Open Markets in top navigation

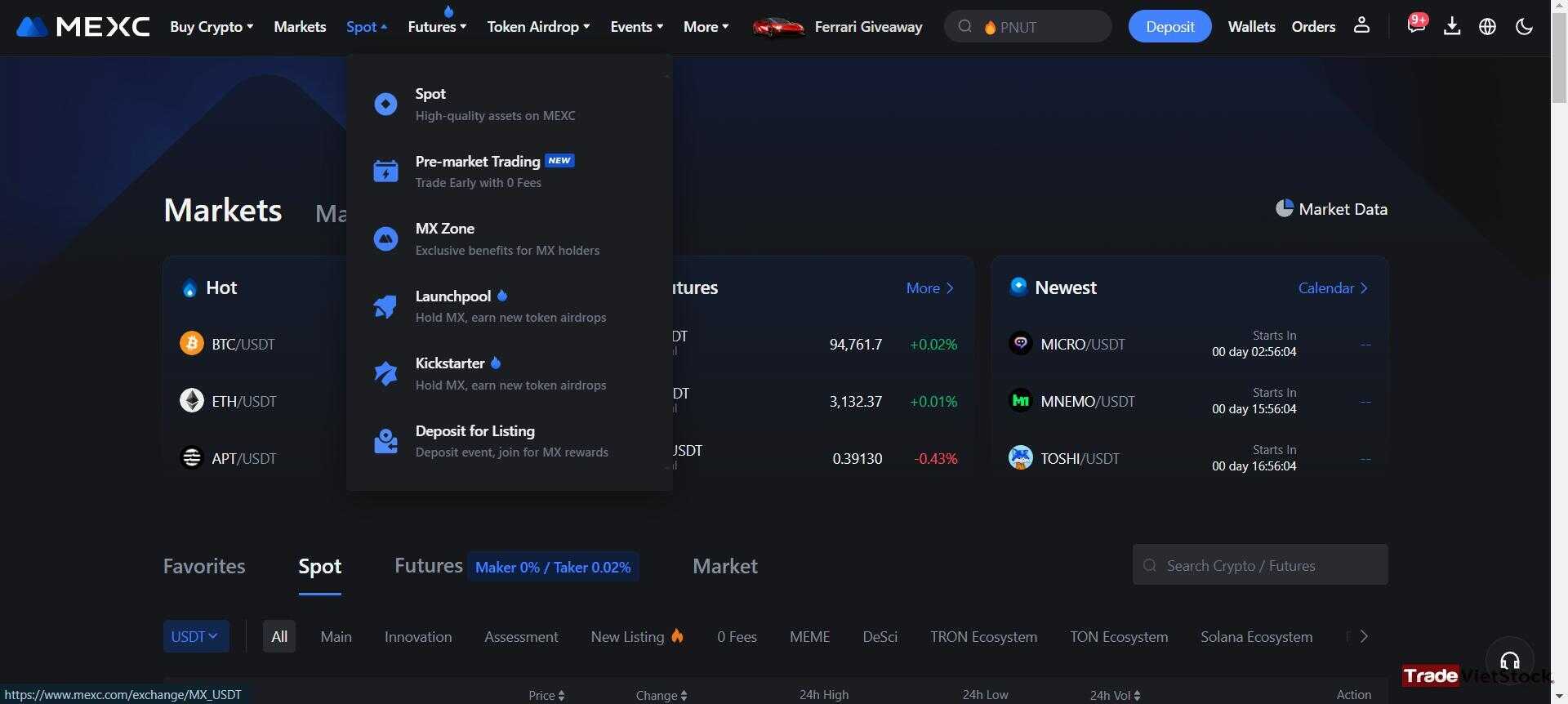[300, 26]
